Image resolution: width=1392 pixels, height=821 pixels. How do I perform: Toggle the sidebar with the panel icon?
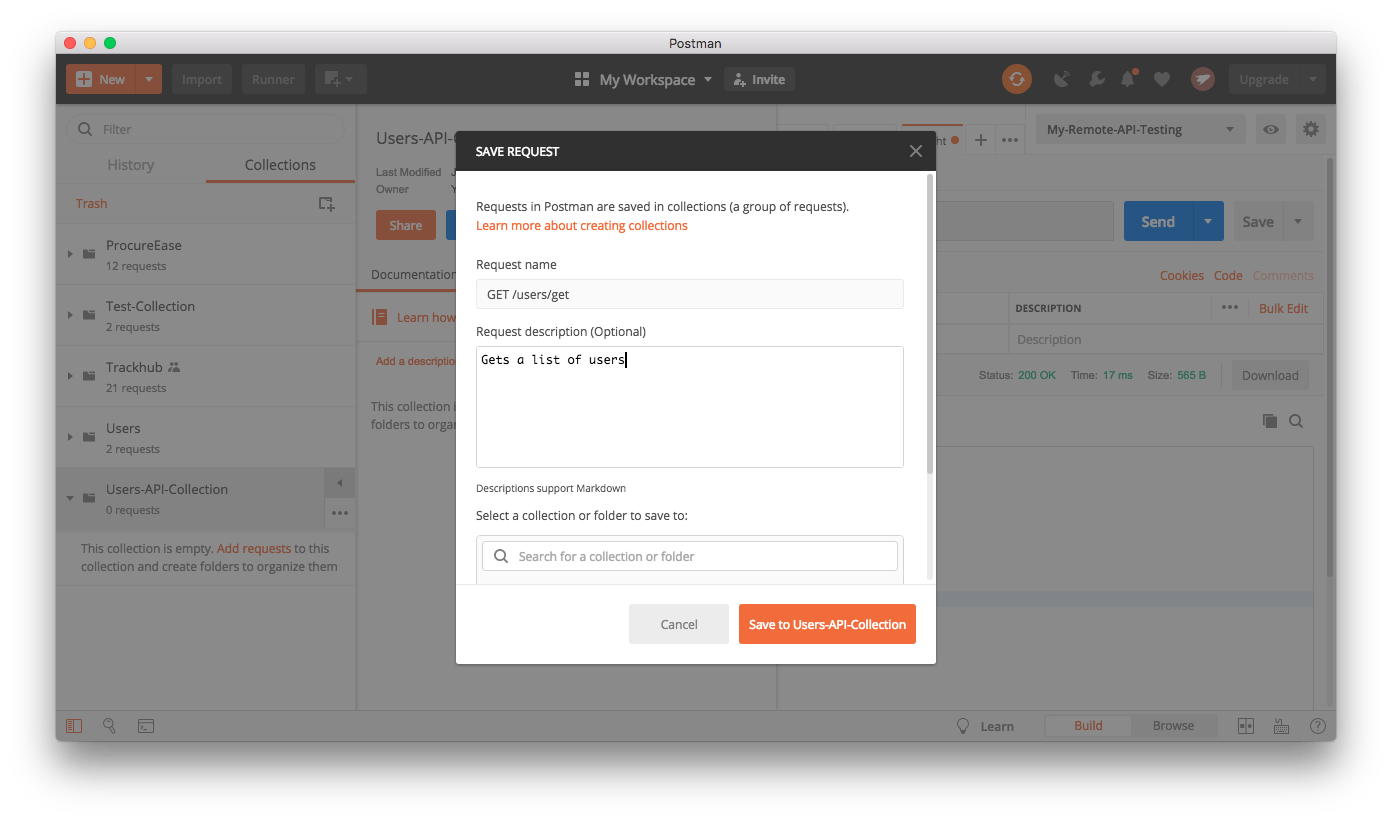pos(74,726)
